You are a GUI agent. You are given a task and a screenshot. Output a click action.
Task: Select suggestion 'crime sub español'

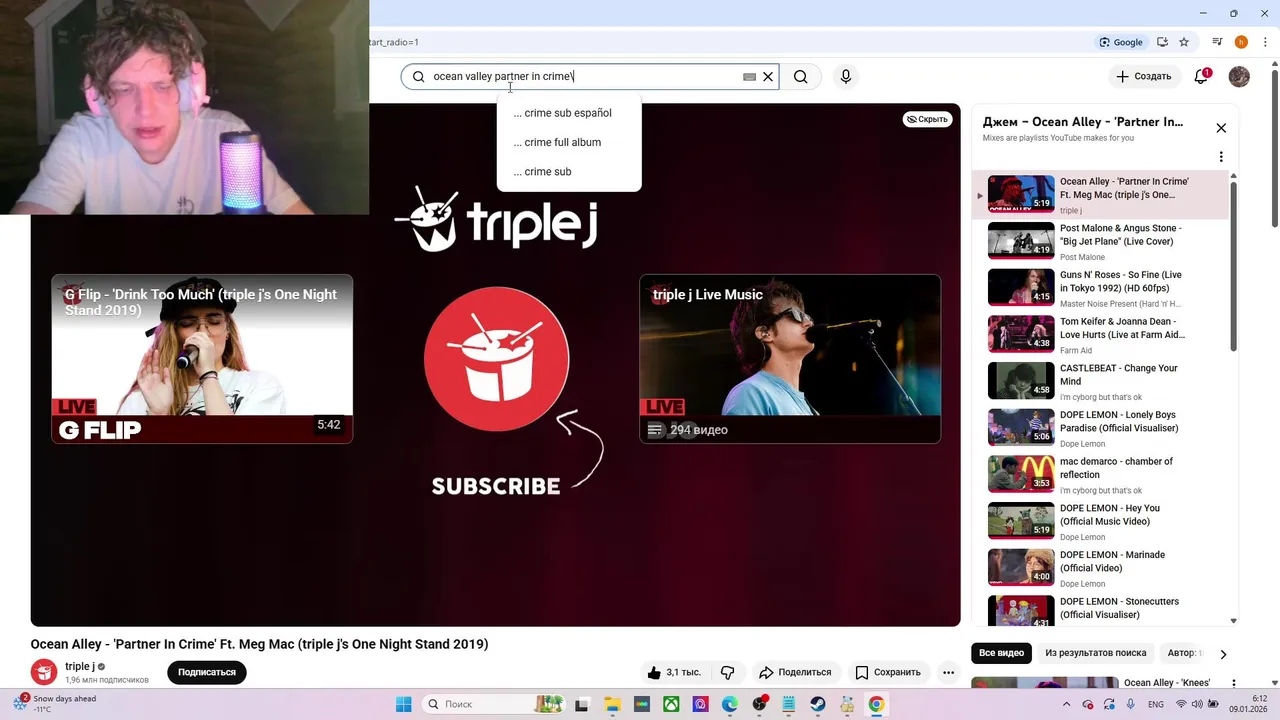pyautogui.click(x=569, y=113)
